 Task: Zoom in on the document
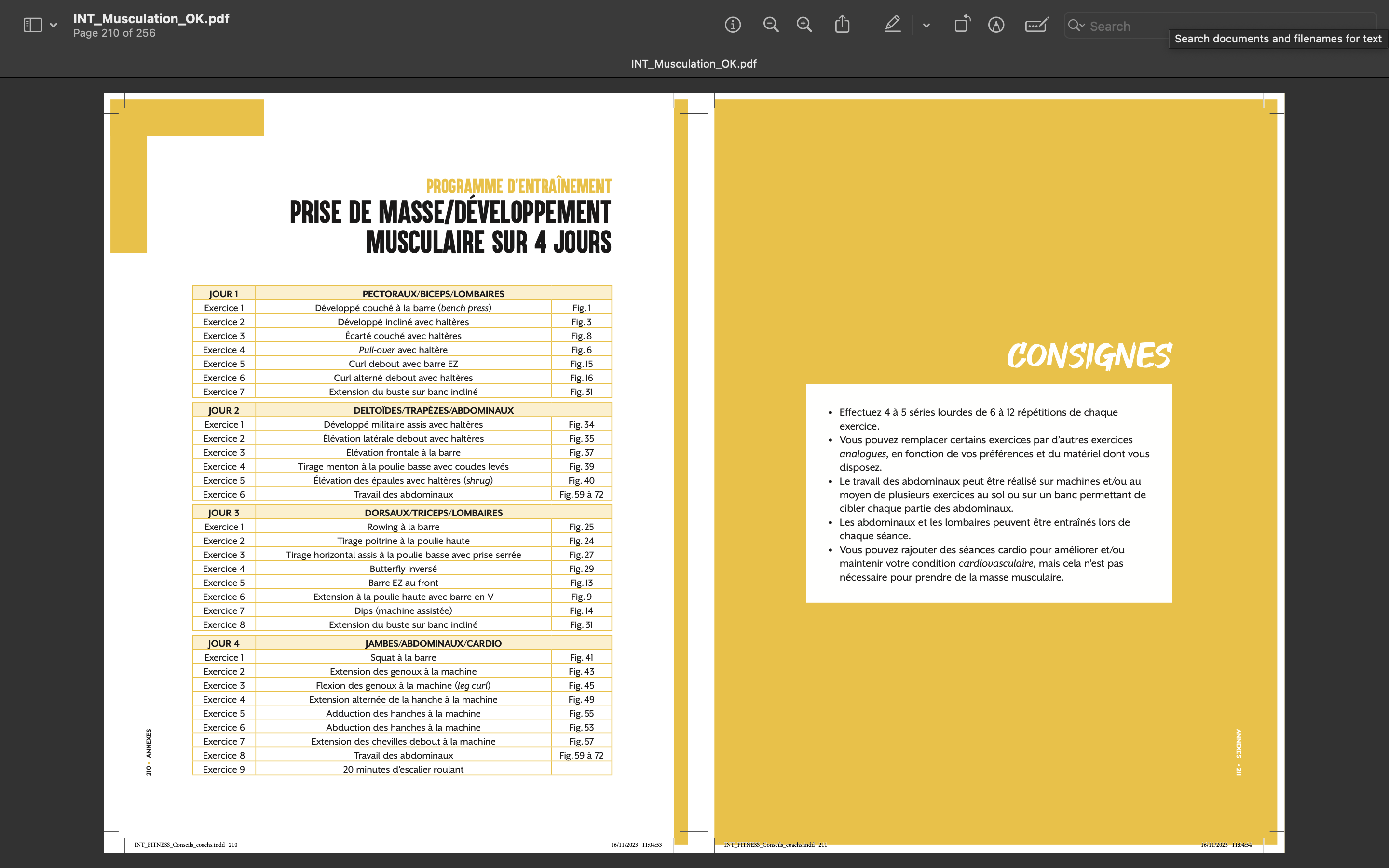tap(804, 25)
